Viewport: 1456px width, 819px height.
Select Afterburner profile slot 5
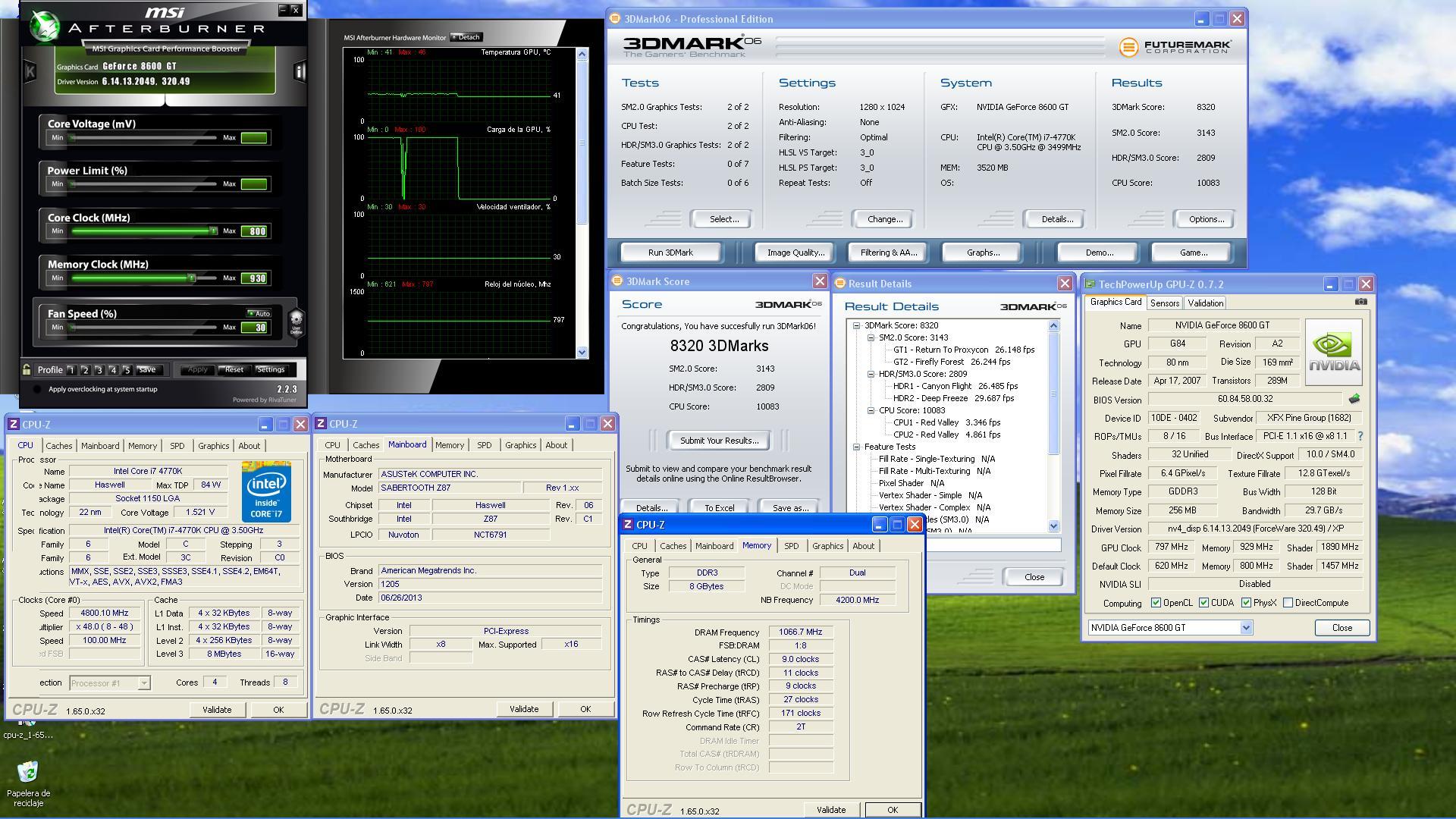coord(127,370)
